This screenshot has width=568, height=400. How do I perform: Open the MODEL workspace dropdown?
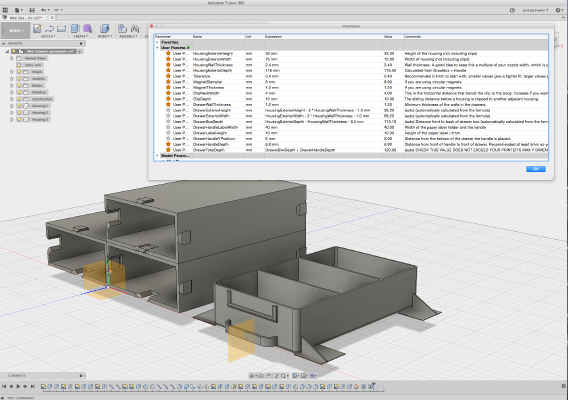click(15, 31)
